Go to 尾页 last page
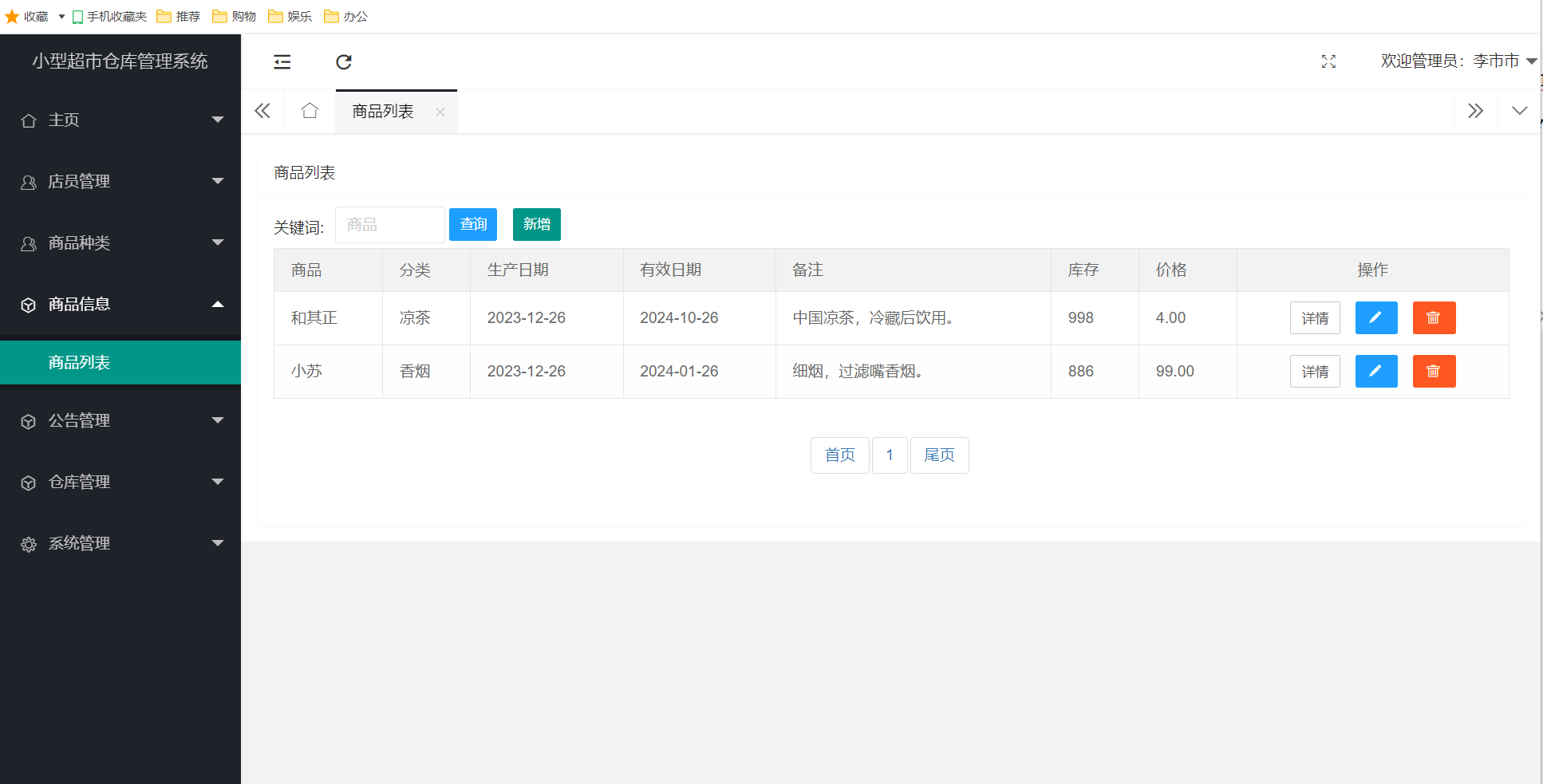Image resolution: width=1543 pixels, height=784 pixels. click(x=939, y=455)
